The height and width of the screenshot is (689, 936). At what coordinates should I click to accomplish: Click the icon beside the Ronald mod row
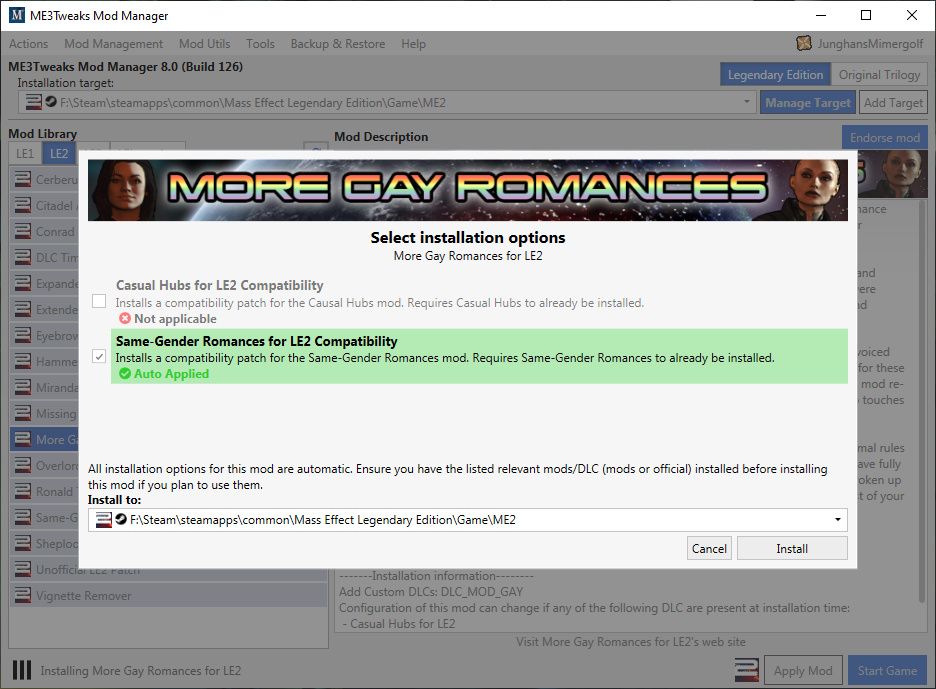23,491
